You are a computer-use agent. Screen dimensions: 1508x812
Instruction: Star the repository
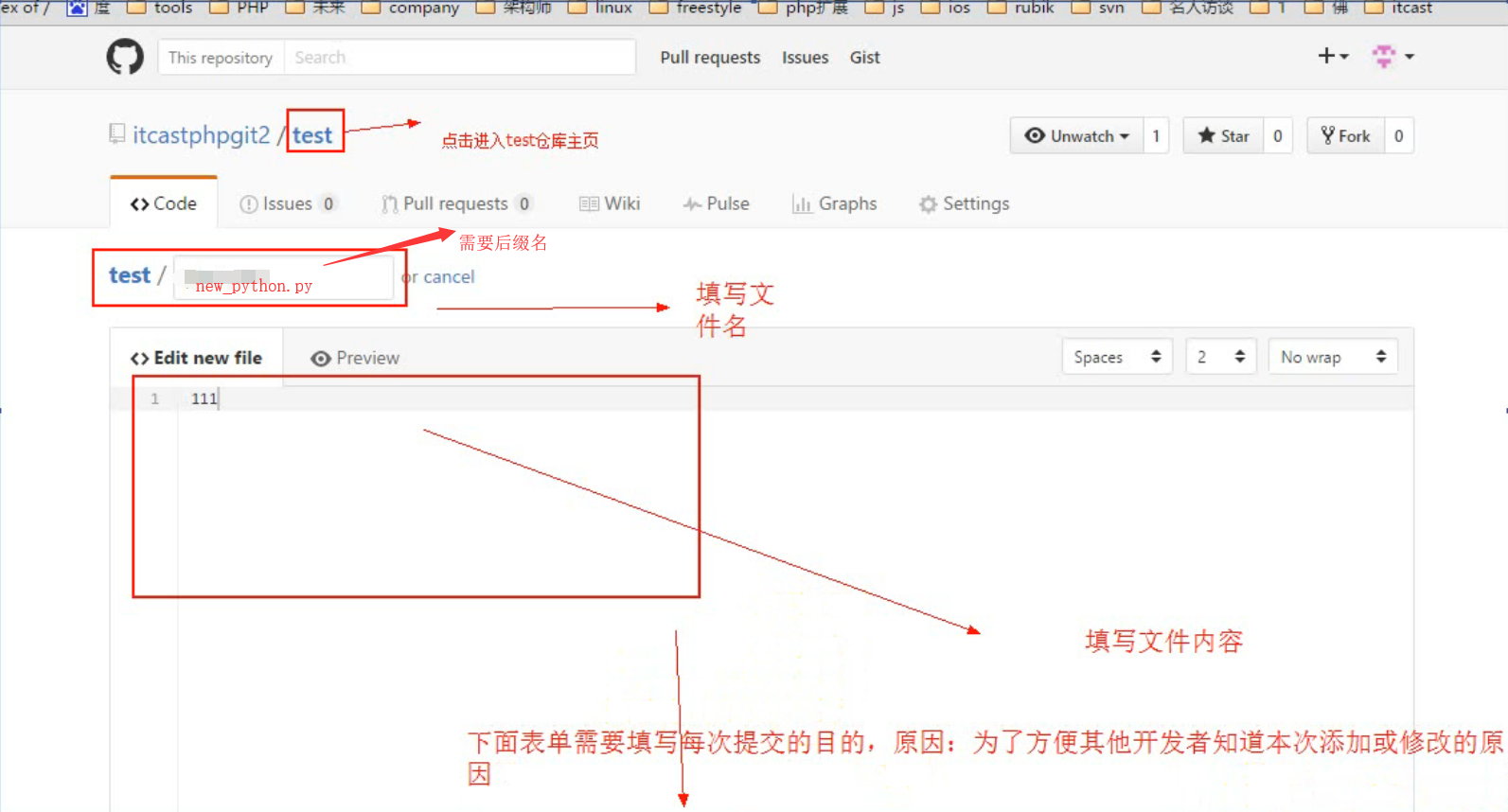[1223, 135]
